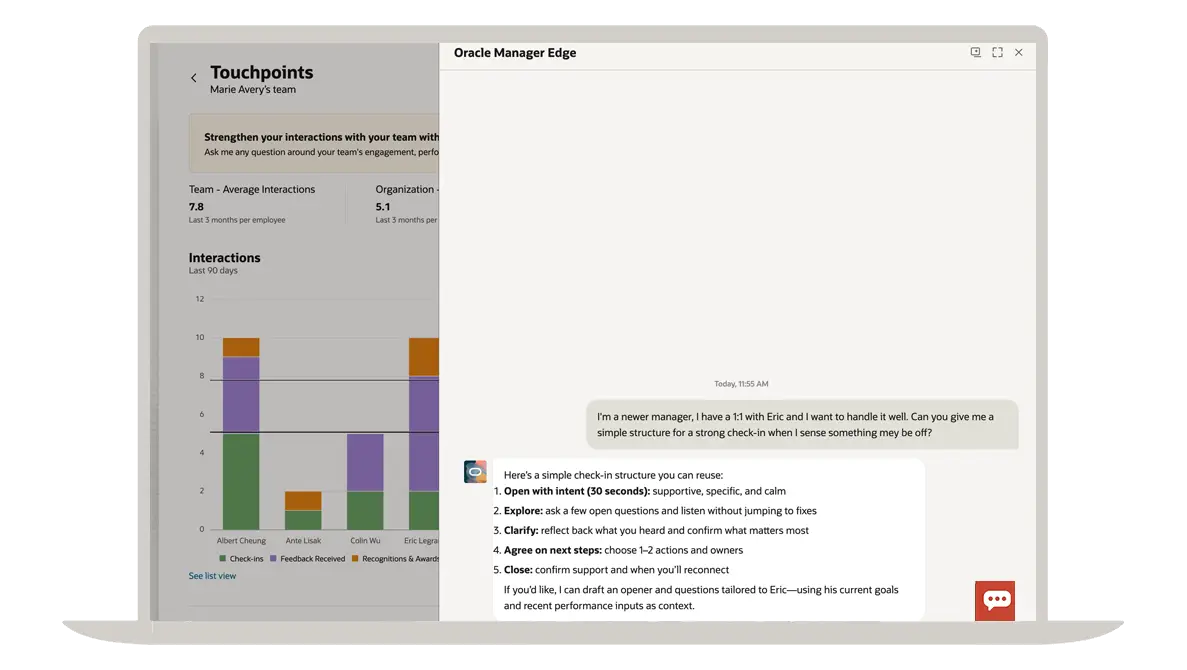
Task: Expand chat panel to full screen
Action: tap(997, 53)
